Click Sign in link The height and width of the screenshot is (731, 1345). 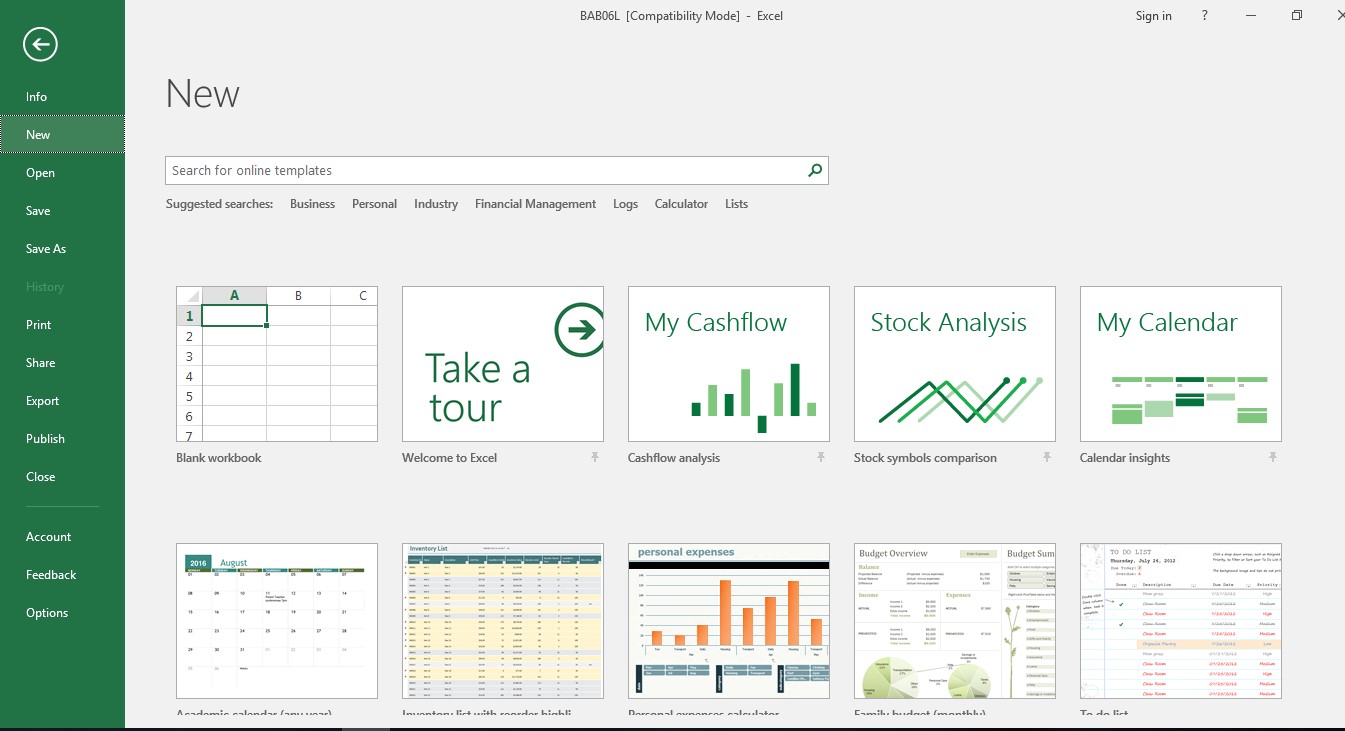(x=1153, y=16)
